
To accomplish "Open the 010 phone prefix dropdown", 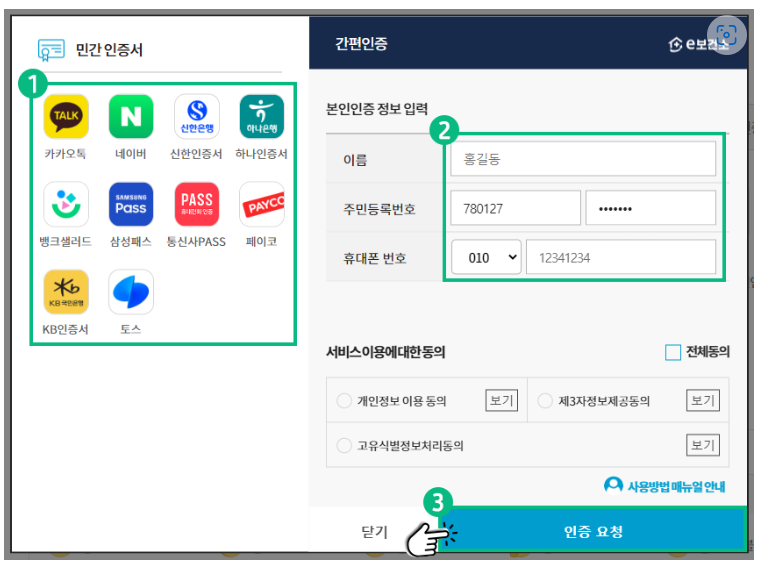I will coord(486,257).
